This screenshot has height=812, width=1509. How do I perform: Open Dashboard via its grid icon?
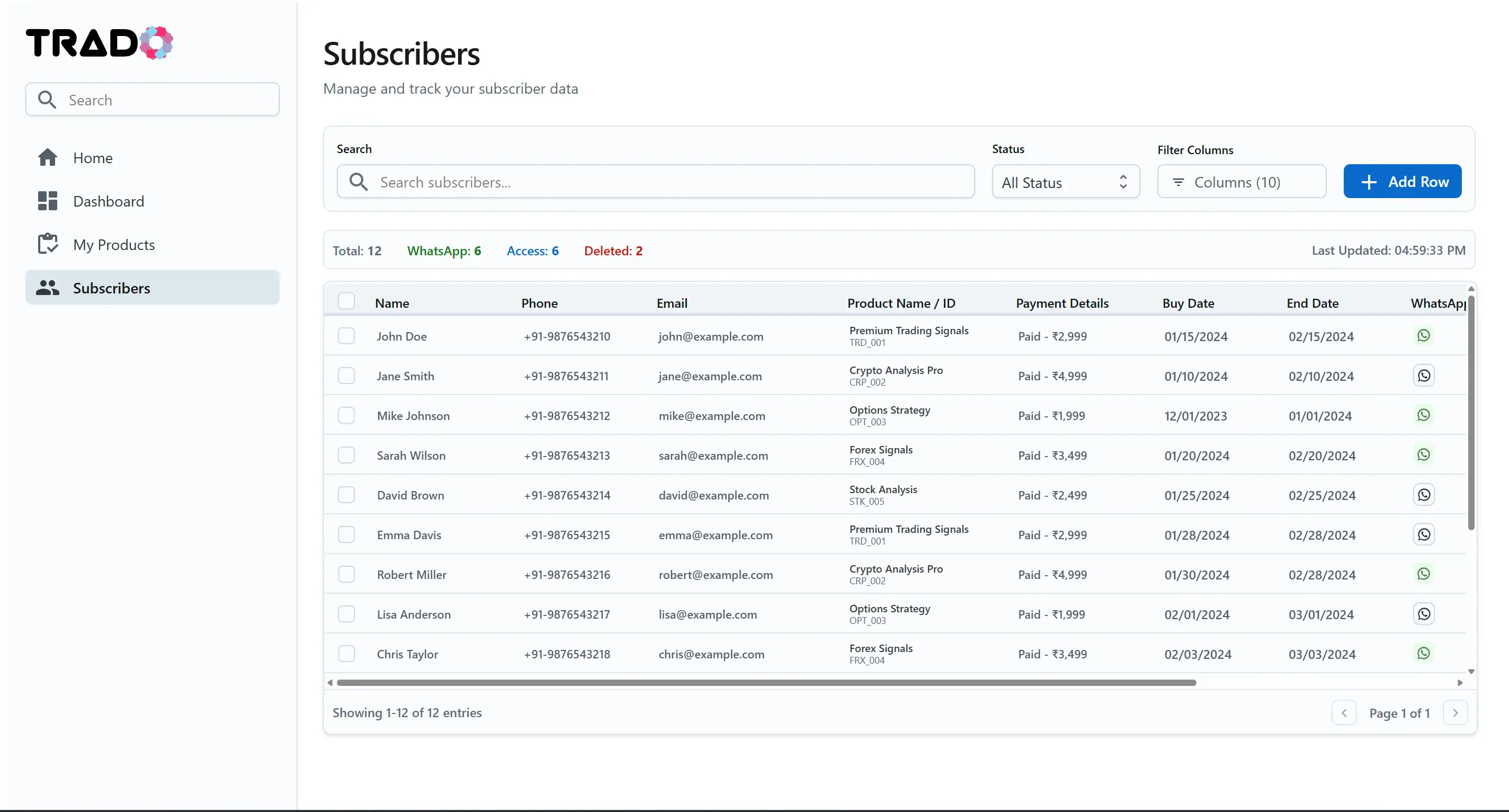(48, 201)
